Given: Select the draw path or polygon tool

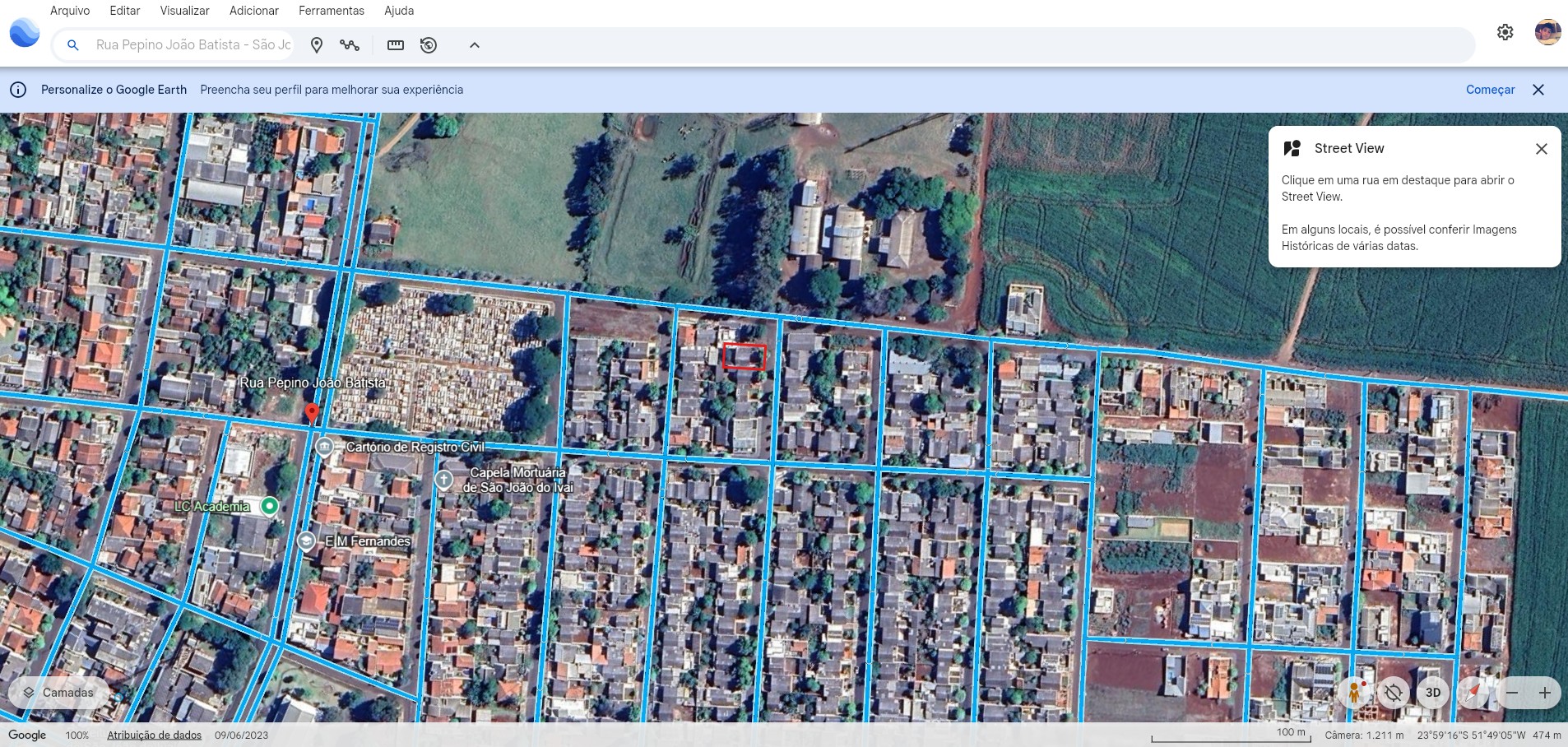Looking at the screenshot, I should tap(350, 45).
